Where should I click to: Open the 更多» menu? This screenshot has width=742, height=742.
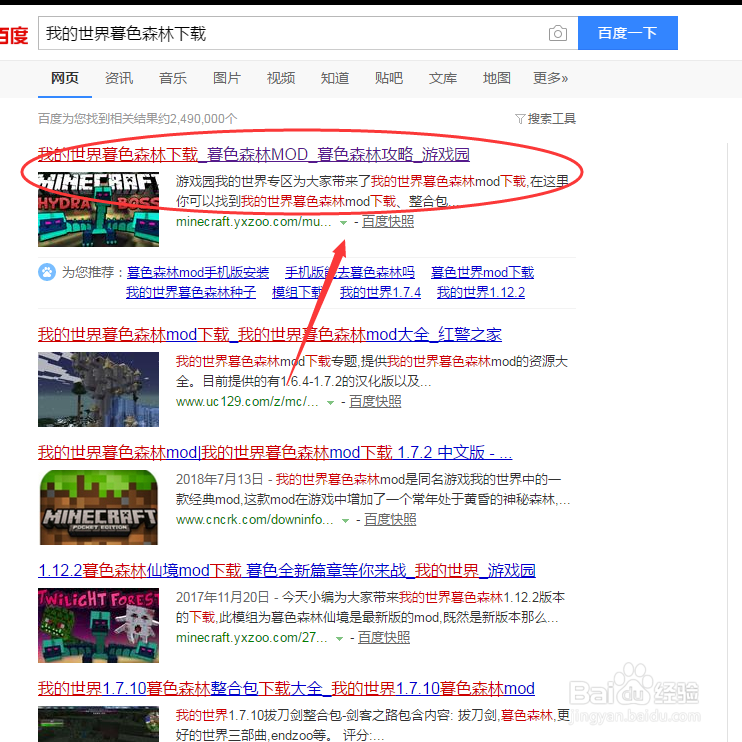tap(550, 78)
